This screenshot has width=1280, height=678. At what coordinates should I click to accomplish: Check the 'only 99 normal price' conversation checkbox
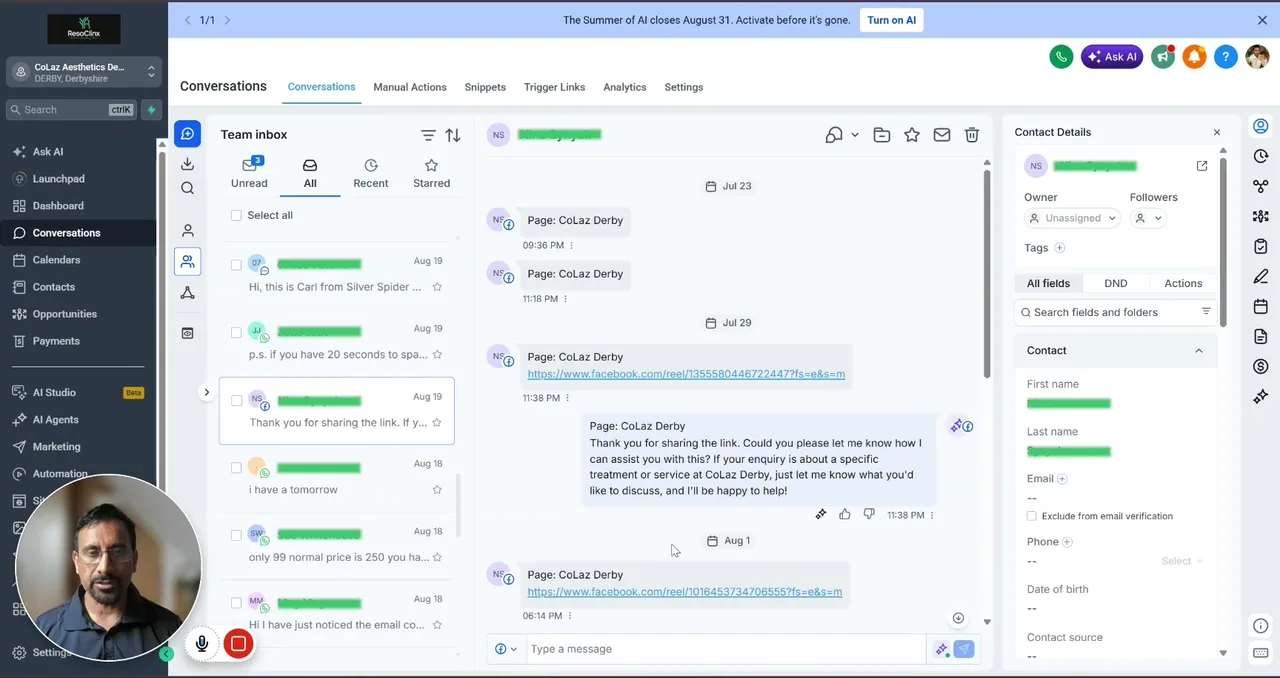(x=236, y=535)
